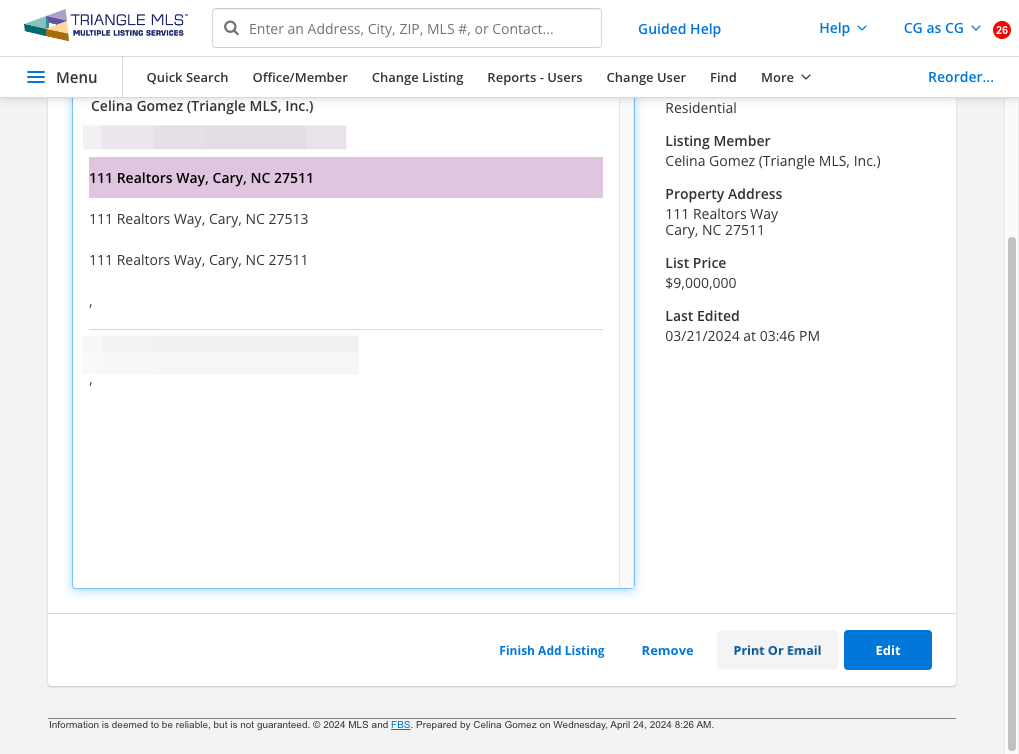Go to Change Listing
This screenshot has height=754, width=1019.
pyautogui.click(x=417, y=77)
